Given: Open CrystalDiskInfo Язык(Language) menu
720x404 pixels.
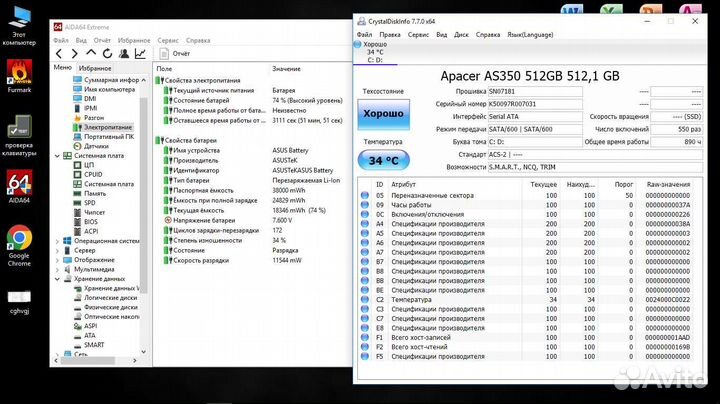Looking at the screenshot, I should tap(530, 34).
